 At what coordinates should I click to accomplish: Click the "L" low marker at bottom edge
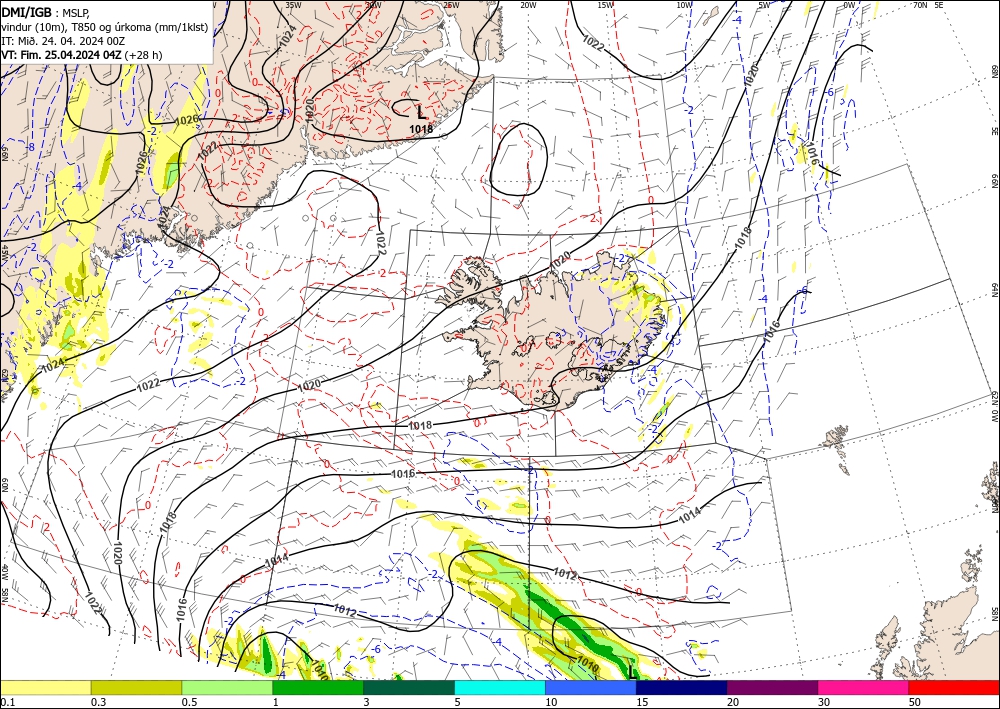click(631, 672)
